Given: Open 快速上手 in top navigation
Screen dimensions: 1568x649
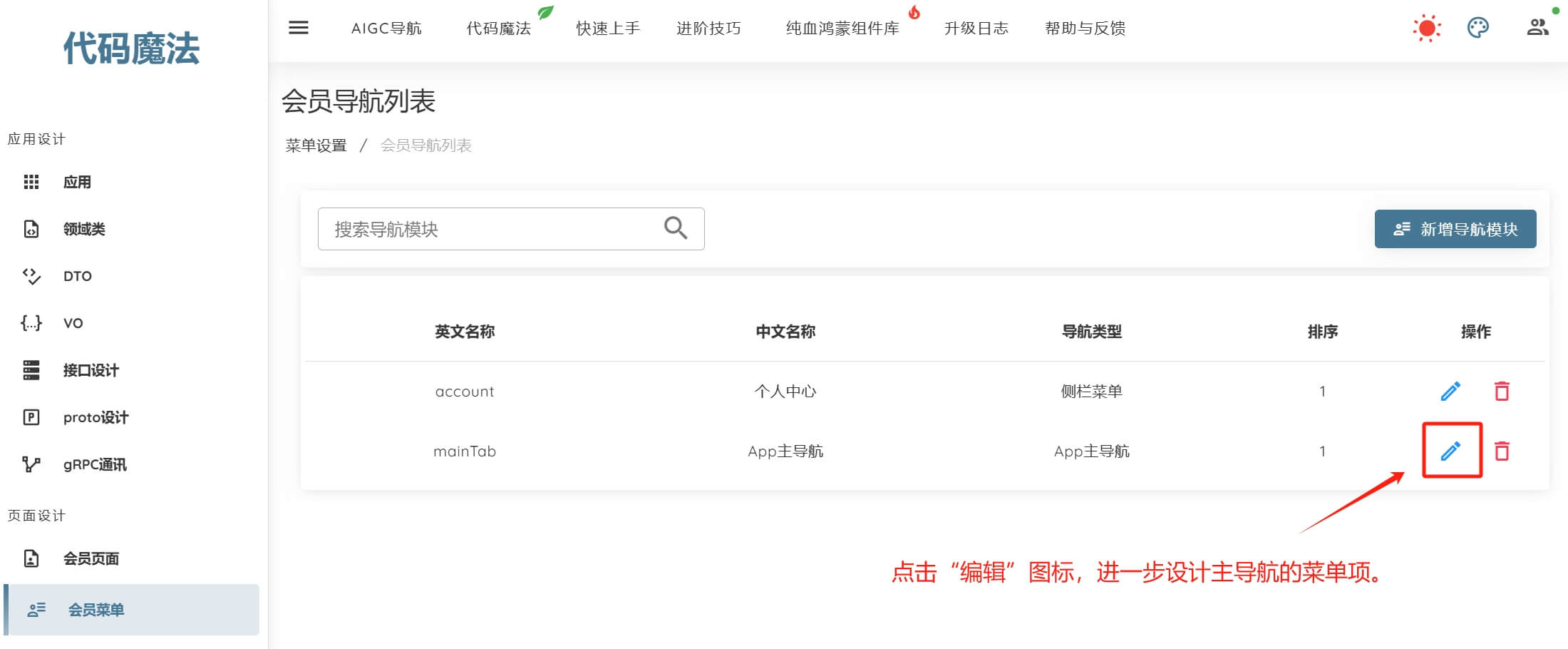Looking at the screenshot, I should (608, 29).
